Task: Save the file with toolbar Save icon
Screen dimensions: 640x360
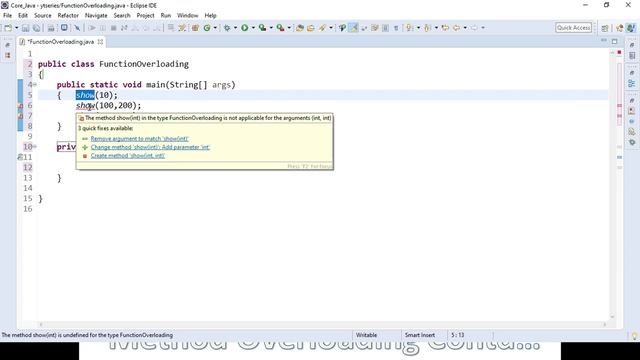Action: pyautogui.click(x=25, y=28)
